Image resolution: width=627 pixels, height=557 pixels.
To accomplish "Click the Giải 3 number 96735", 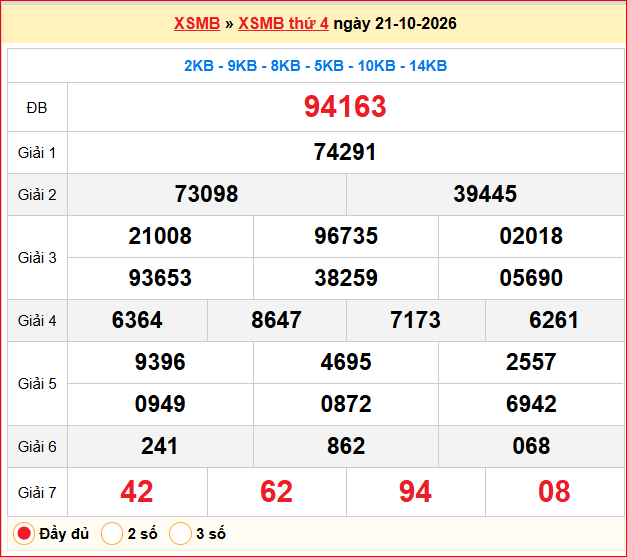I will click(346, 236).
